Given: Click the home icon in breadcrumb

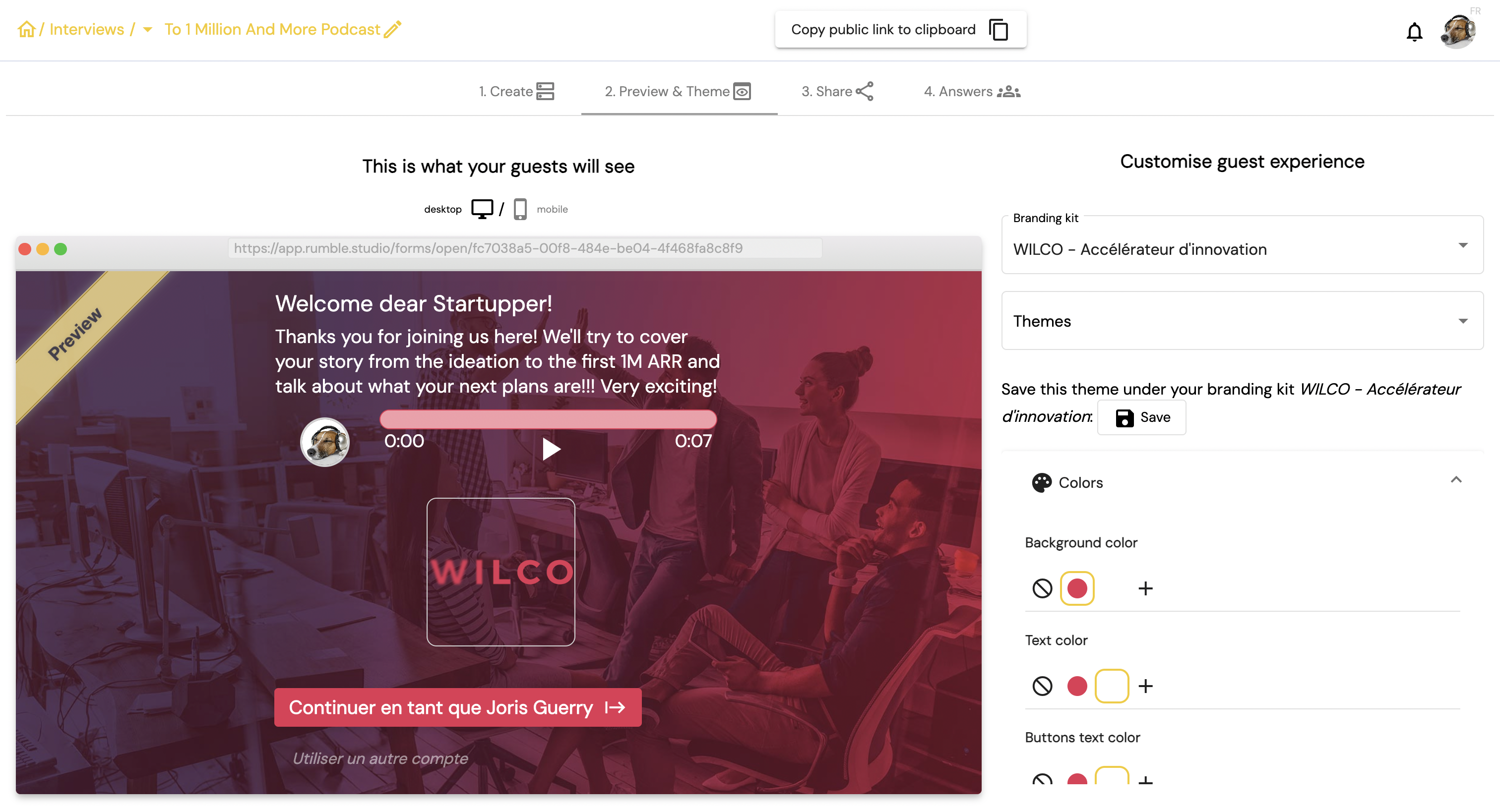Looking at the screenshot, I should [26, 29].
